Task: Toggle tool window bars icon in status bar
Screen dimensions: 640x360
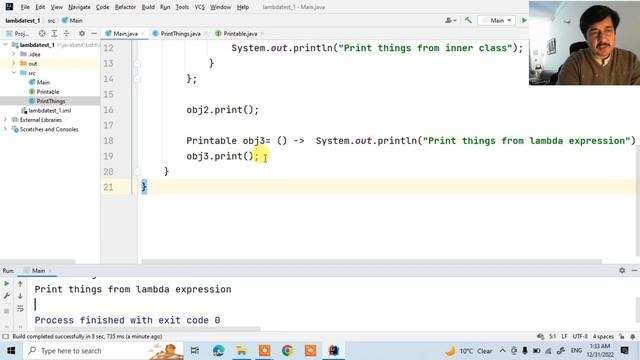Action: [5, 336]
